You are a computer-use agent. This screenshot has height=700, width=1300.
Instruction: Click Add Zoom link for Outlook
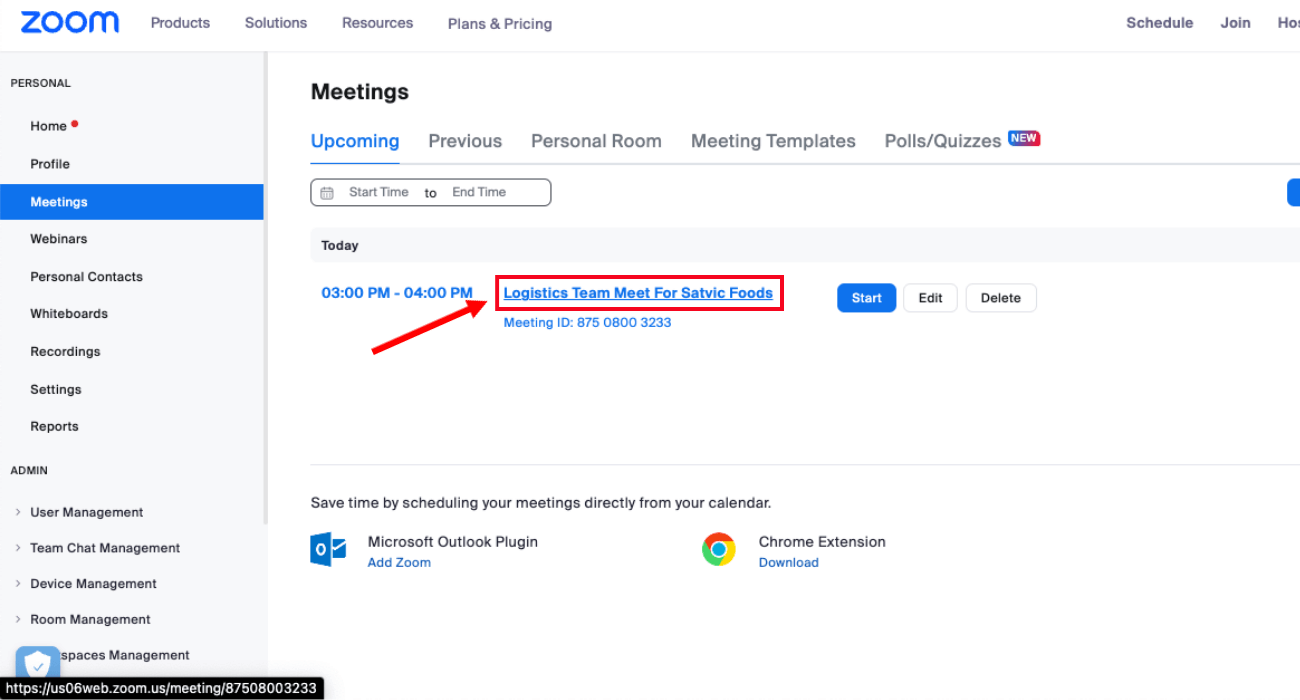point(399,563)
